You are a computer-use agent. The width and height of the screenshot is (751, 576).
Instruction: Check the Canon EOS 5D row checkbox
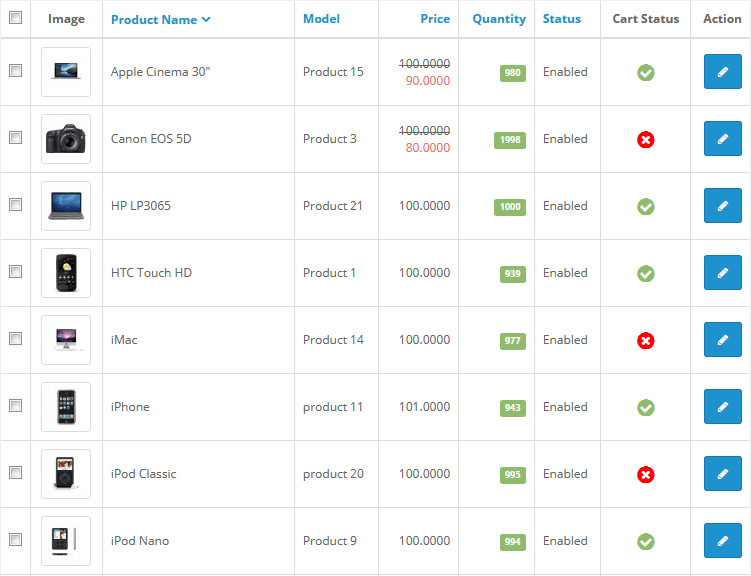[15, 137]
